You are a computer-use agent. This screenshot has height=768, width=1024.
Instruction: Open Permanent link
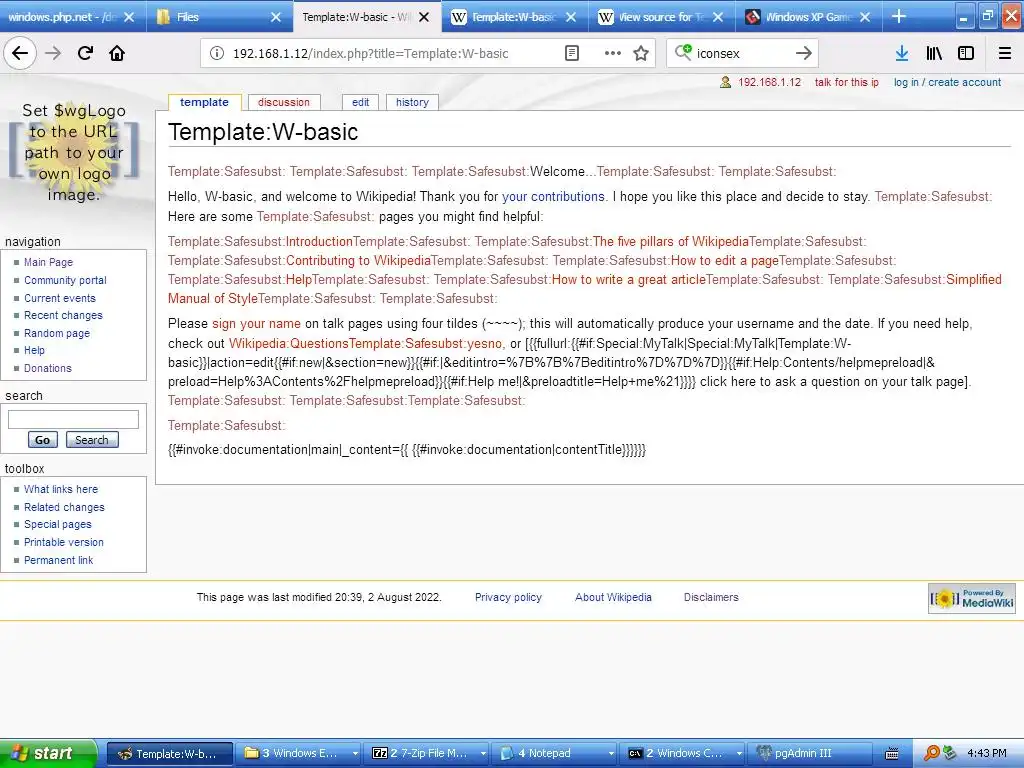point(58,560)
